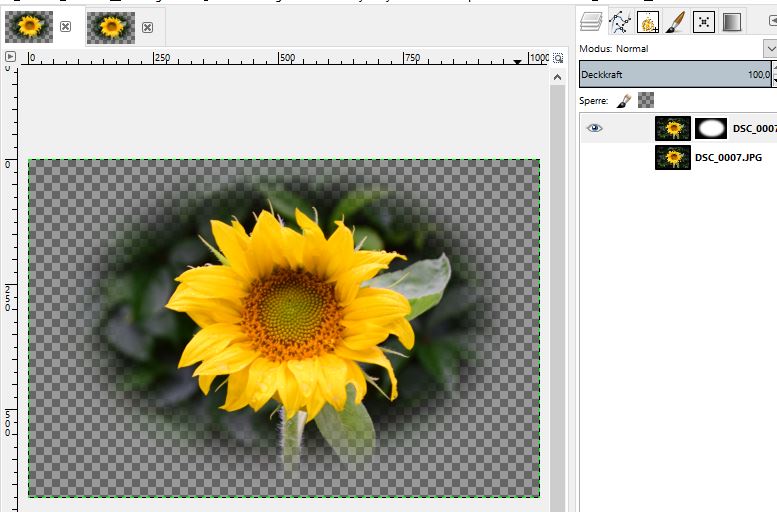Image resolution: width=777 pixels, height=512 pixels.
Task: Switch to the first sunflower image tab
Action: (x=30, y=27)
